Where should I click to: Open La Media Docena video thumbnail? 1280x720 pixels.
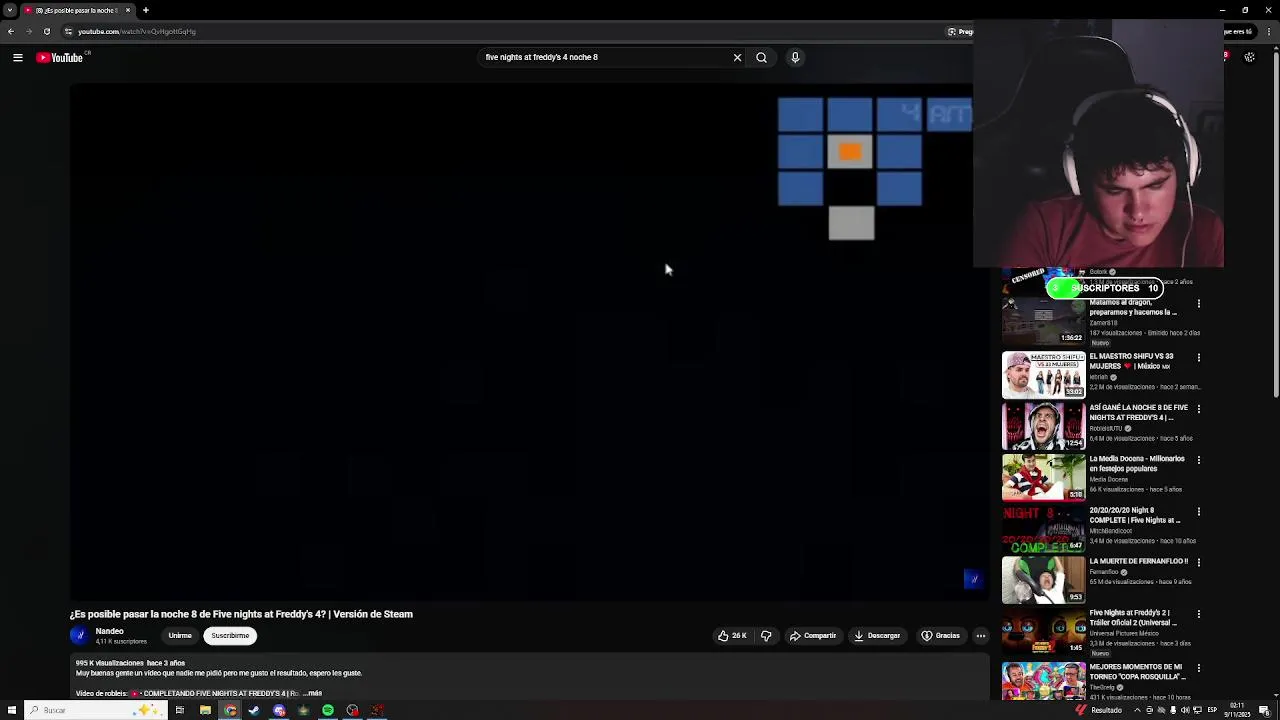1043,477
